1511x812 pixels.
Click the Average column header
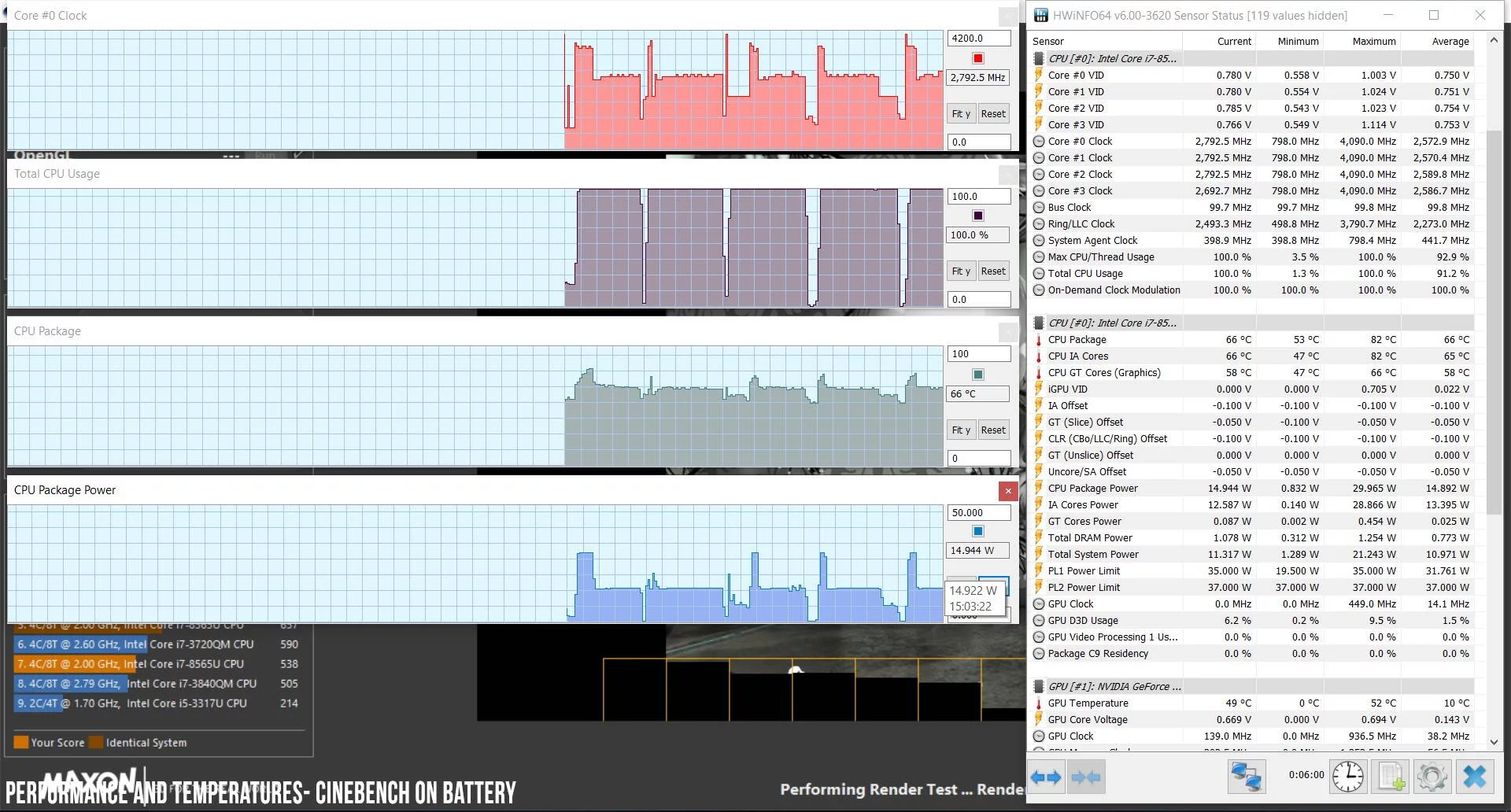1439,41
